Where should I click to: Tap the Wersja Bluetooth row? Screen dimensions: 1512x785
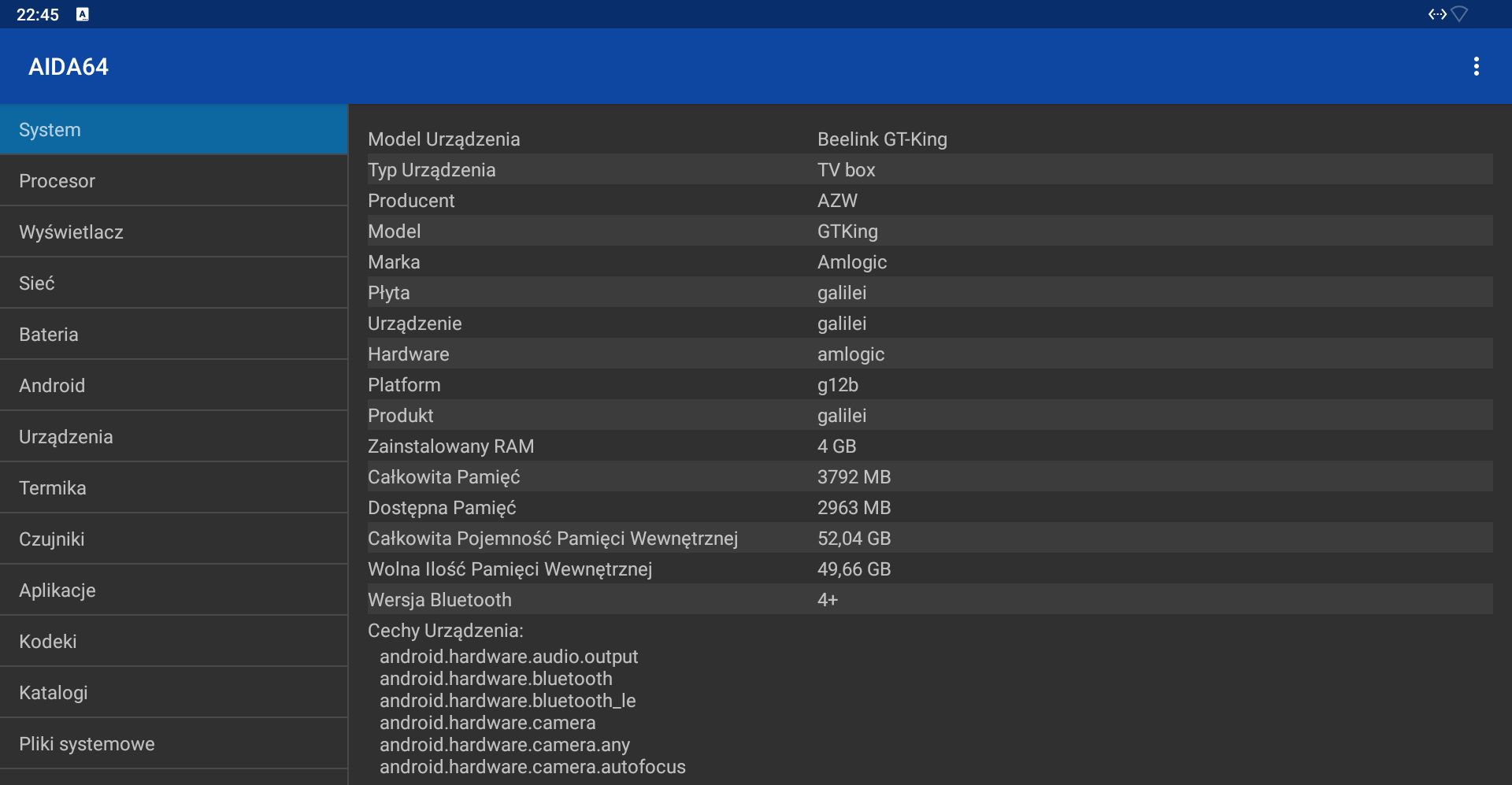[930, 600]
